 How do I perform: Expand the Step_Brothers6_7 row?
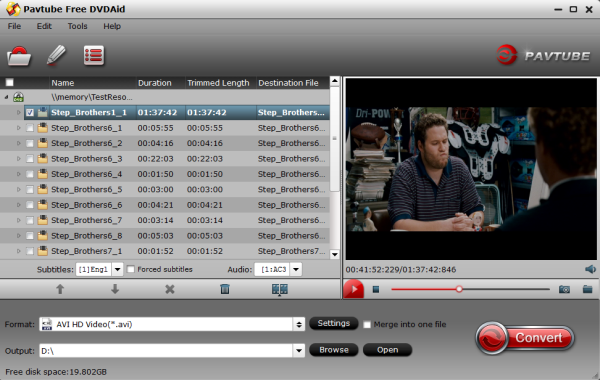click(x=18, y=220)
